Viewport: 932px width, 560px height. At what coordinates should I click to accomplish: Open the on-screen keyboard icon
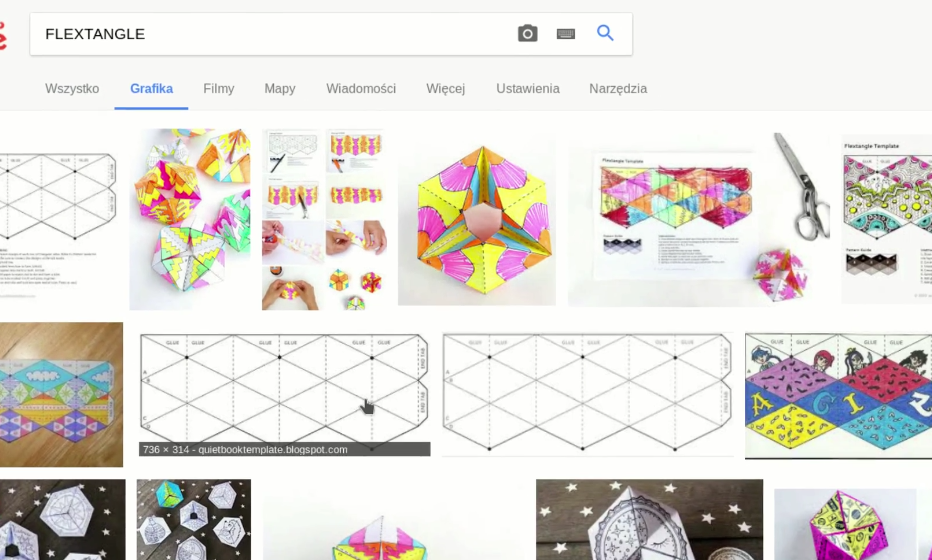565,34
